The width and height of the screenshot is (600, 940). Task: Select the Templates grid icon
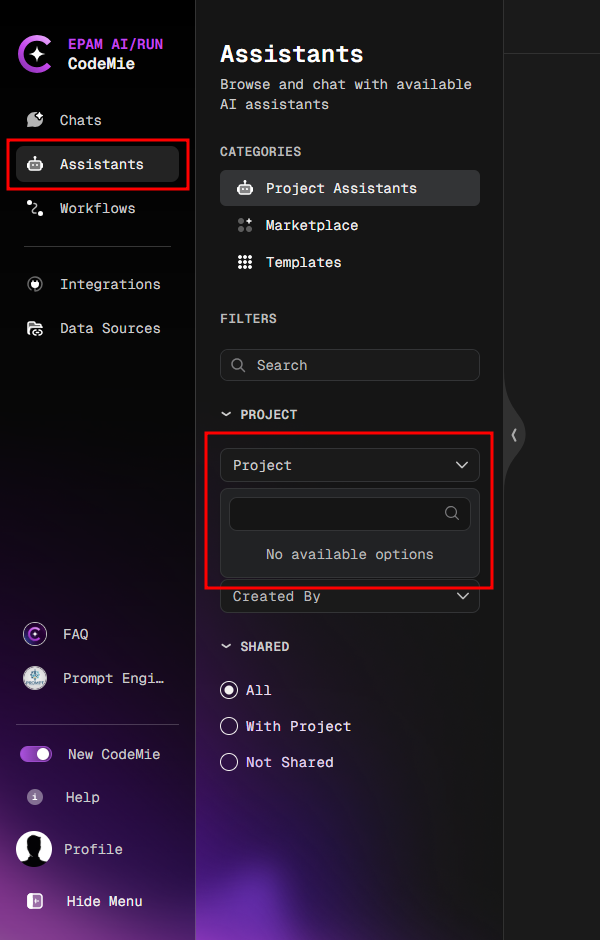point(245,262)
